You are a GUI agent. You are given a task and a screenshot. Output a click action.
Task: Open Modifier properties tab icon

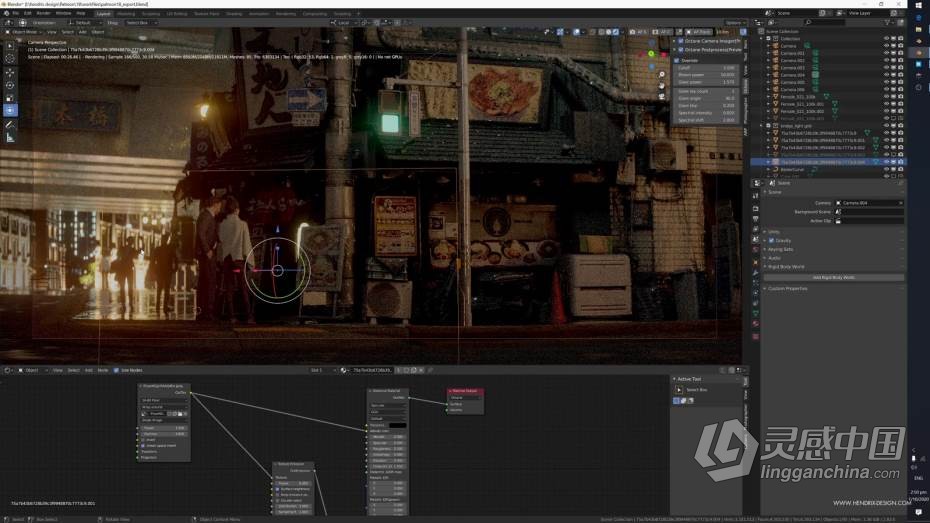756,273
